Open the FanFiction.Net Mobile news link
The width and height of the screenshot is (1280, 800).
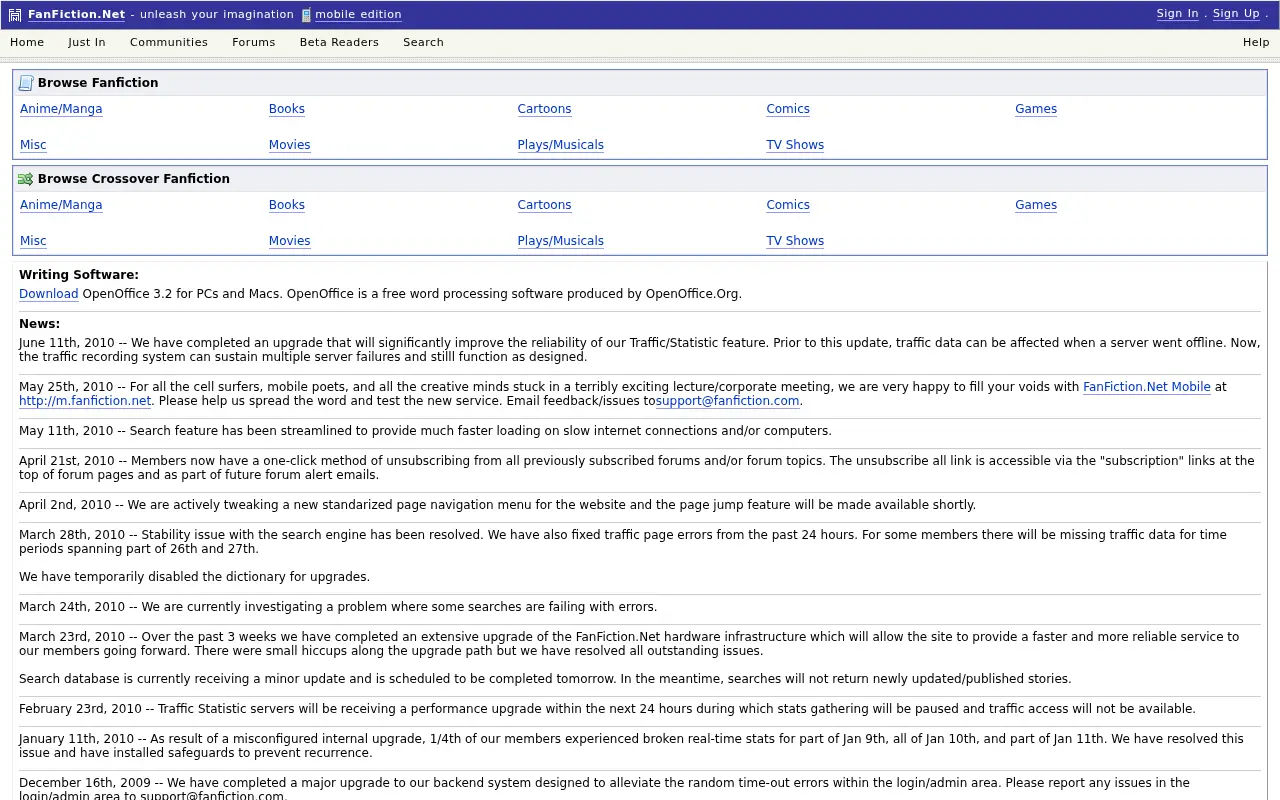coord(1147,387)
